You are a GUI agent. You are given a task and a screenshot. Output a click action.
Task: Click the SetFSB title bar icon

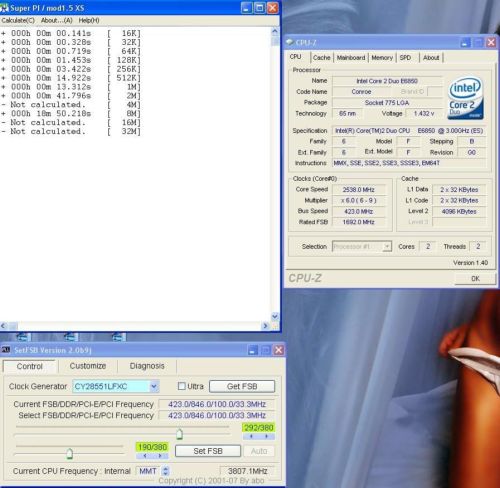[6, 350]
